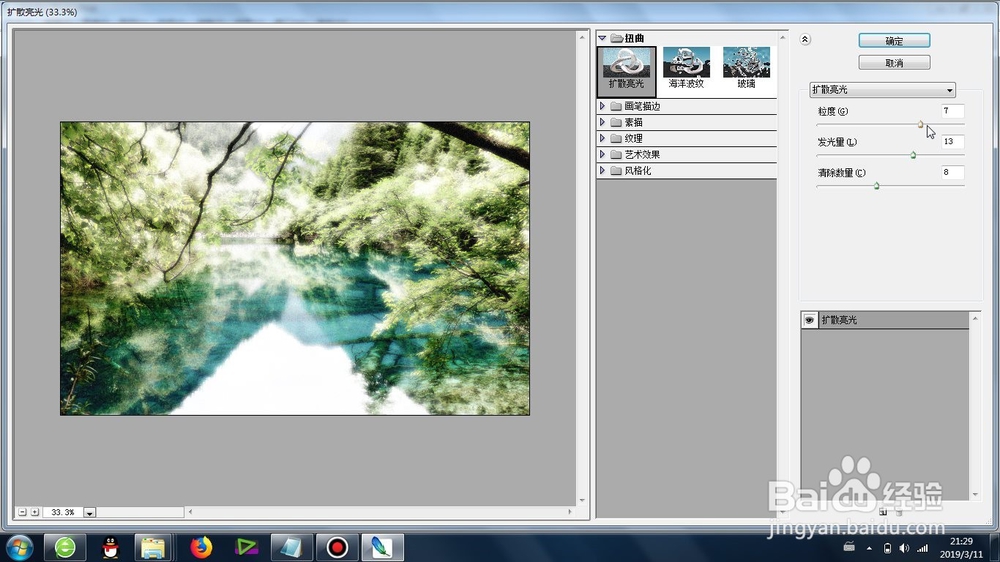Image resolution: width=1000 pixels, height=562 pixels.
Task: Open the green play video taskbar icon
Action: [246, 547]
